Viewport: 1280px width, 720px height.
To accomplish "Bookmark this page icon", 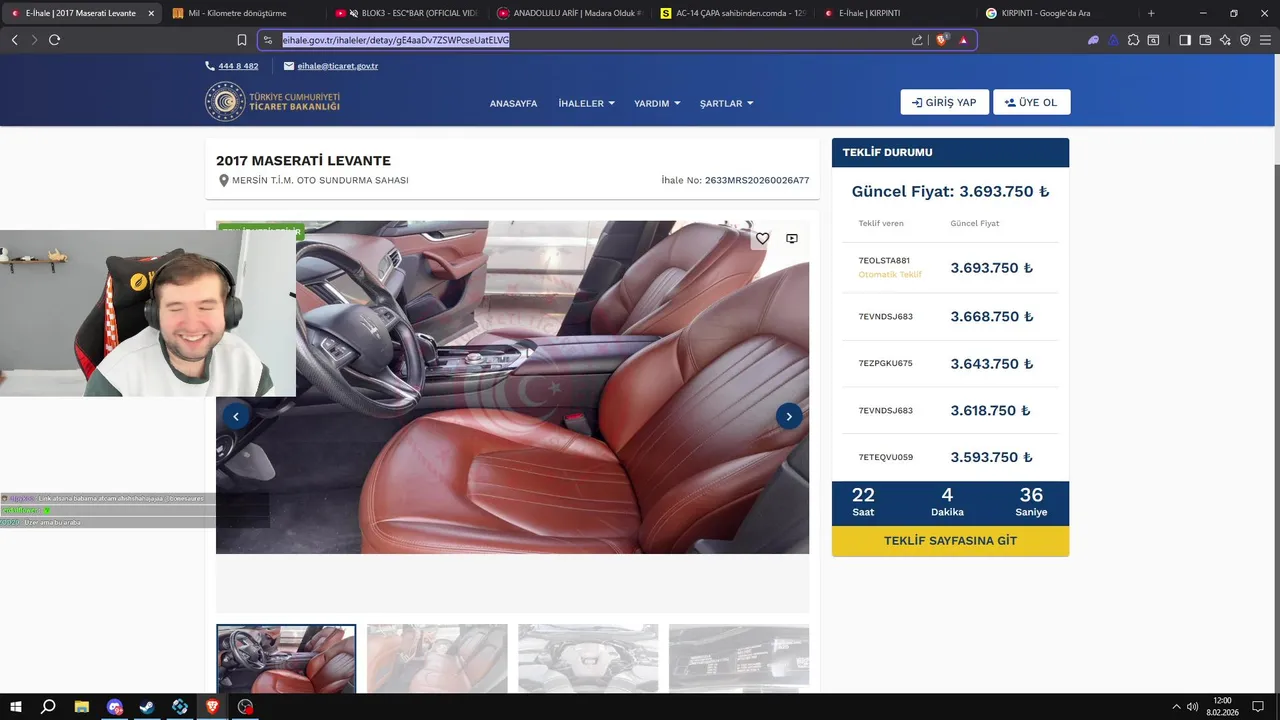I will point(242,40).
